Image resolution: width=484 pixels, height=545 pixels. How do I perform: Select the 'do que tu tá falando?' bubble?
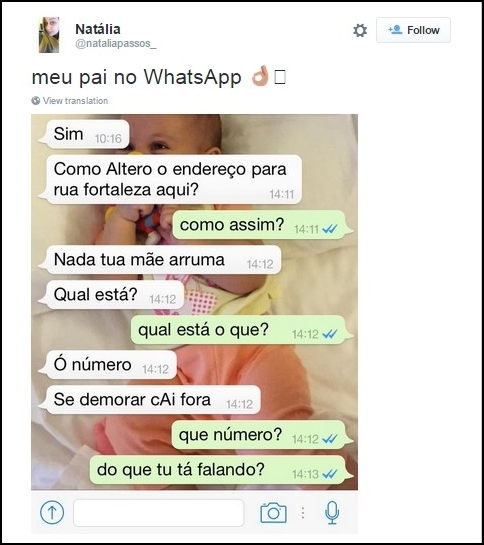point(221,470)
